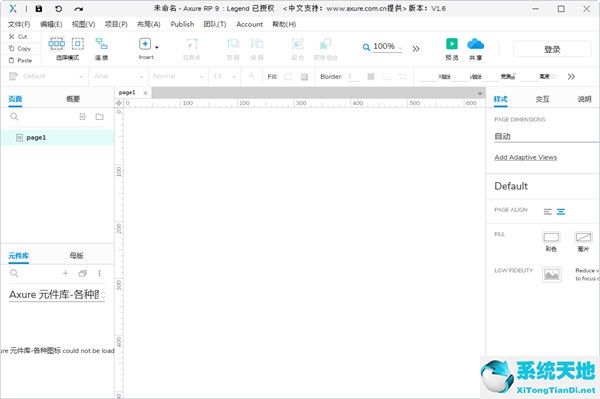Click the text color A icon
The image size is (600, 399).
[x=251, y=76]
